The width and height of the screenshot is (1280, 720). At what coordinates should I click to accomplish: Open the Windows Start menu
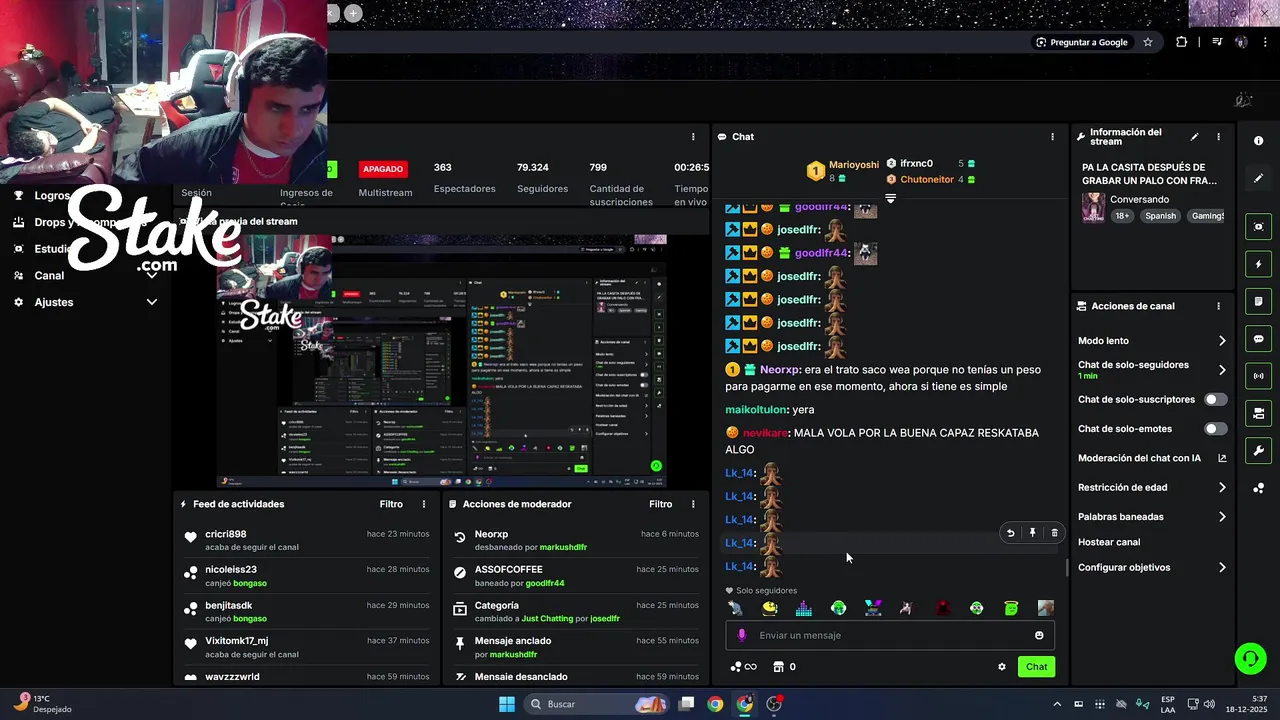pyautogui.click(x=507, y=704)
